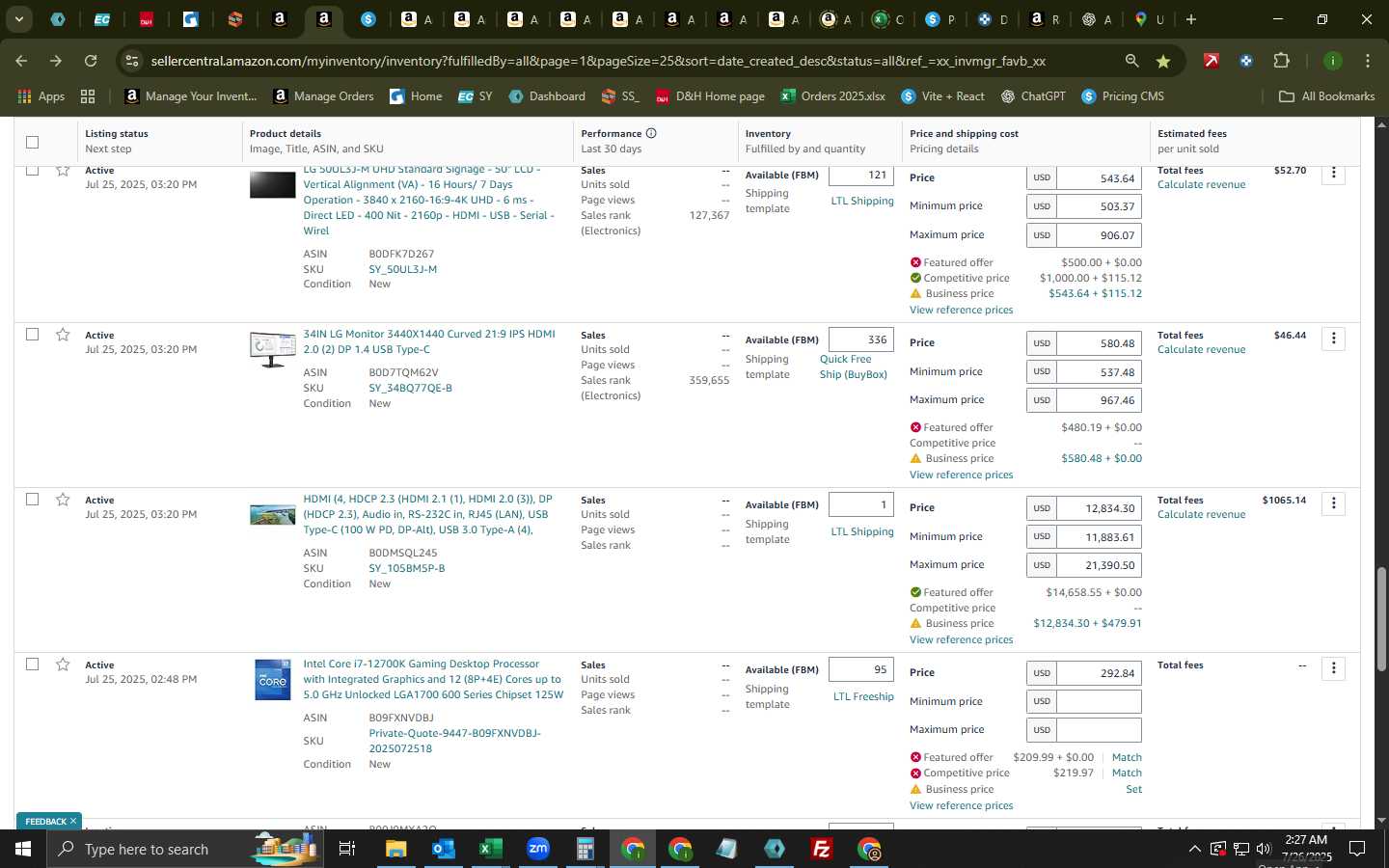Edit maximum price field showing 21,390.50
The width and height of the screenshot is (1389, 868).
point(1099,565)
